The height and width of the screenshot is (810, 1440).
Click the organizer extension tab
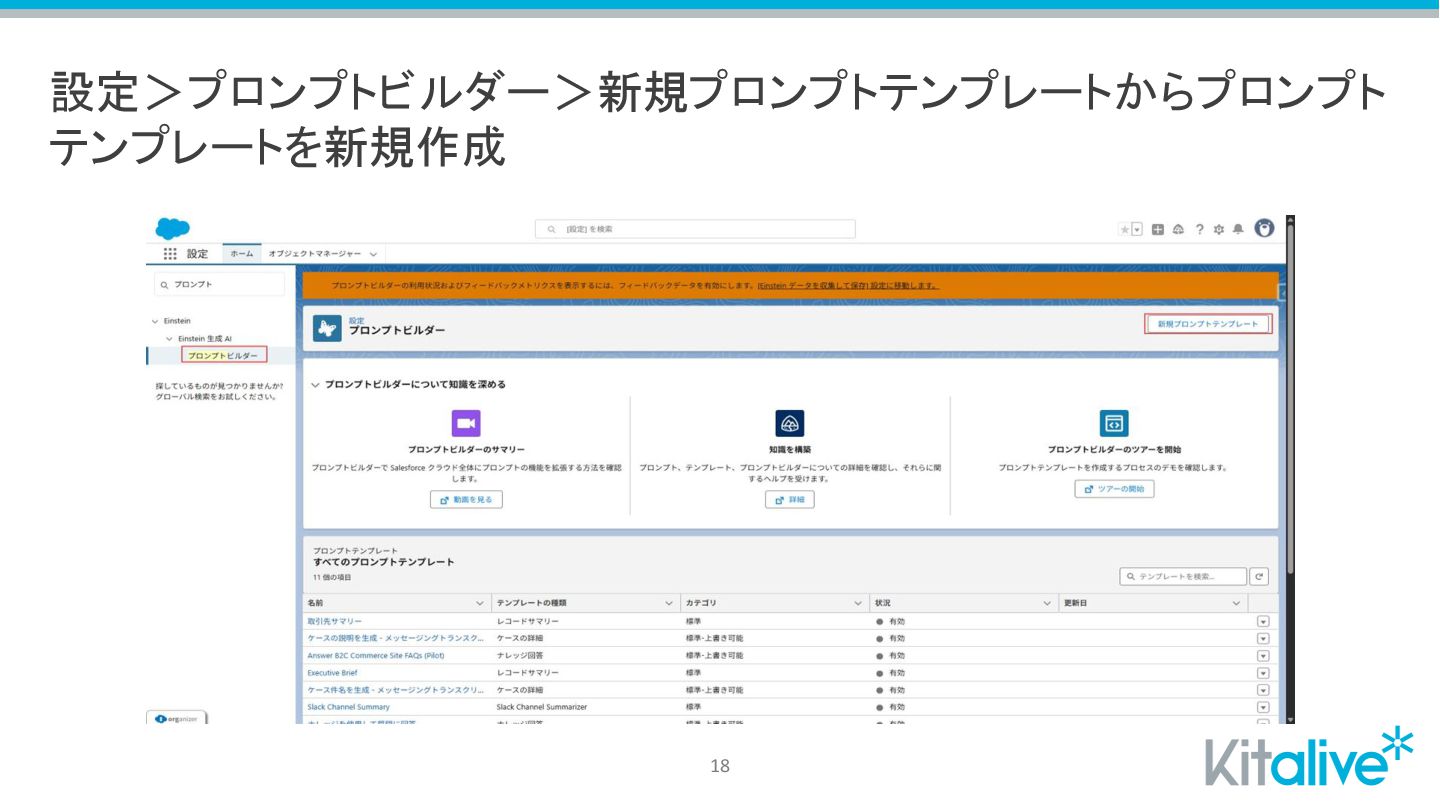click(x=177, y=718)
